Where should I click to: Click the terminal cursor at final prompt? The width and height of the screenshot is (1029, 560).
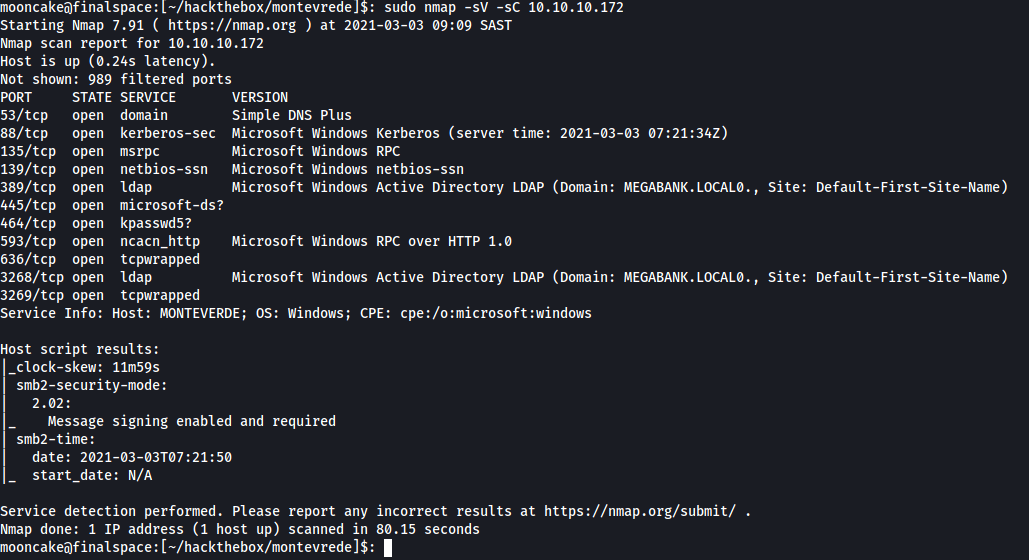(388, 547)
